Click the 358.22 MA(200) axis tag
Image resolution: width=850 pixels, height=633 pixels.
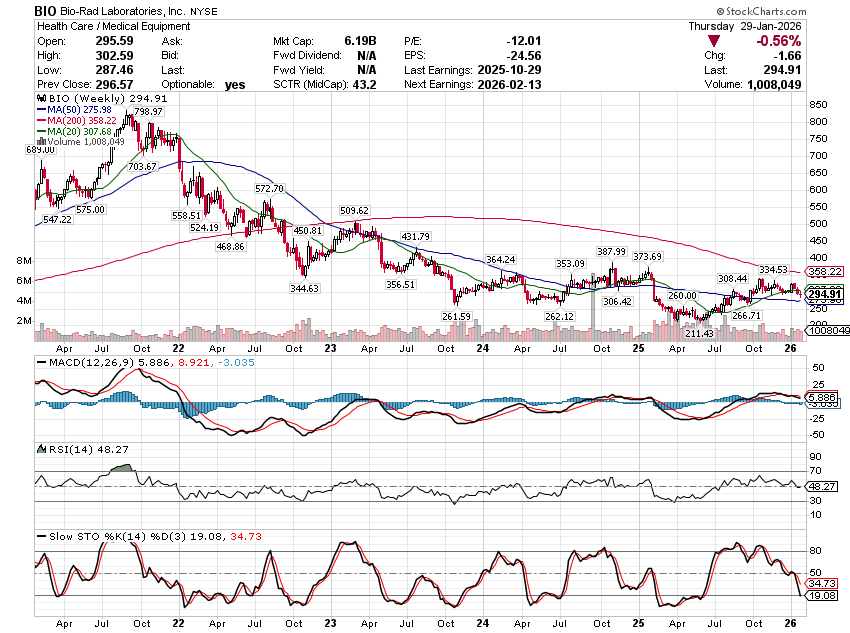pos(824,271)
